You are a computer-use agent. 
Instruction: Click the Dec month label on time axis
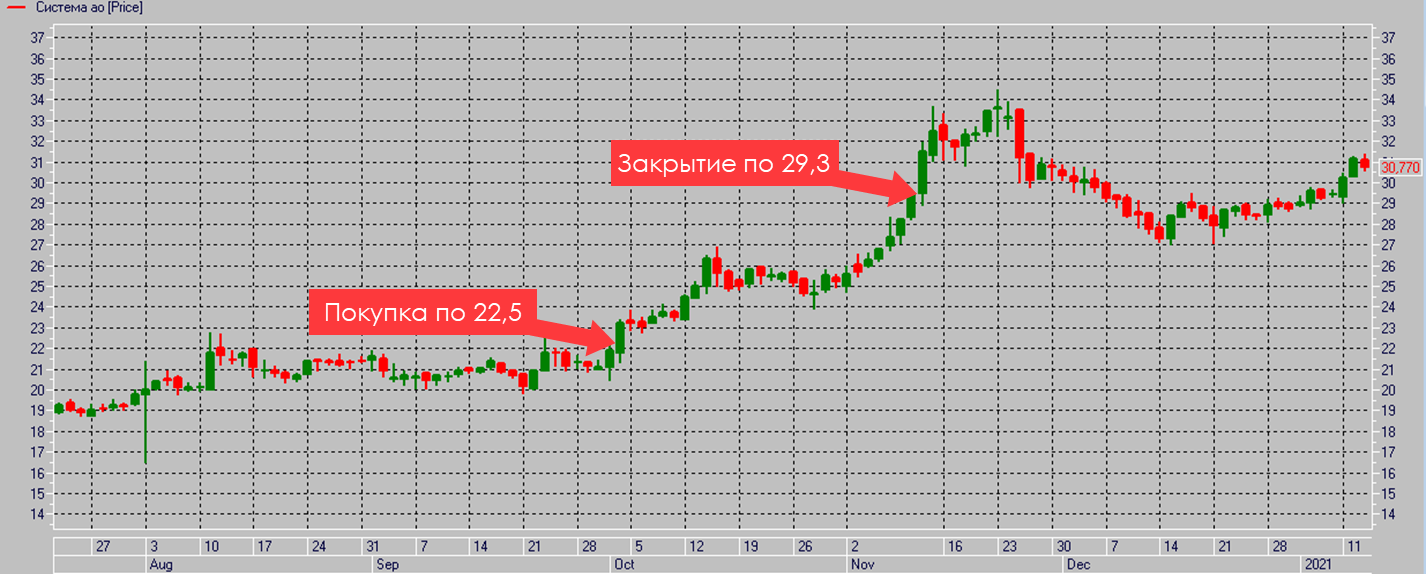1077,565
